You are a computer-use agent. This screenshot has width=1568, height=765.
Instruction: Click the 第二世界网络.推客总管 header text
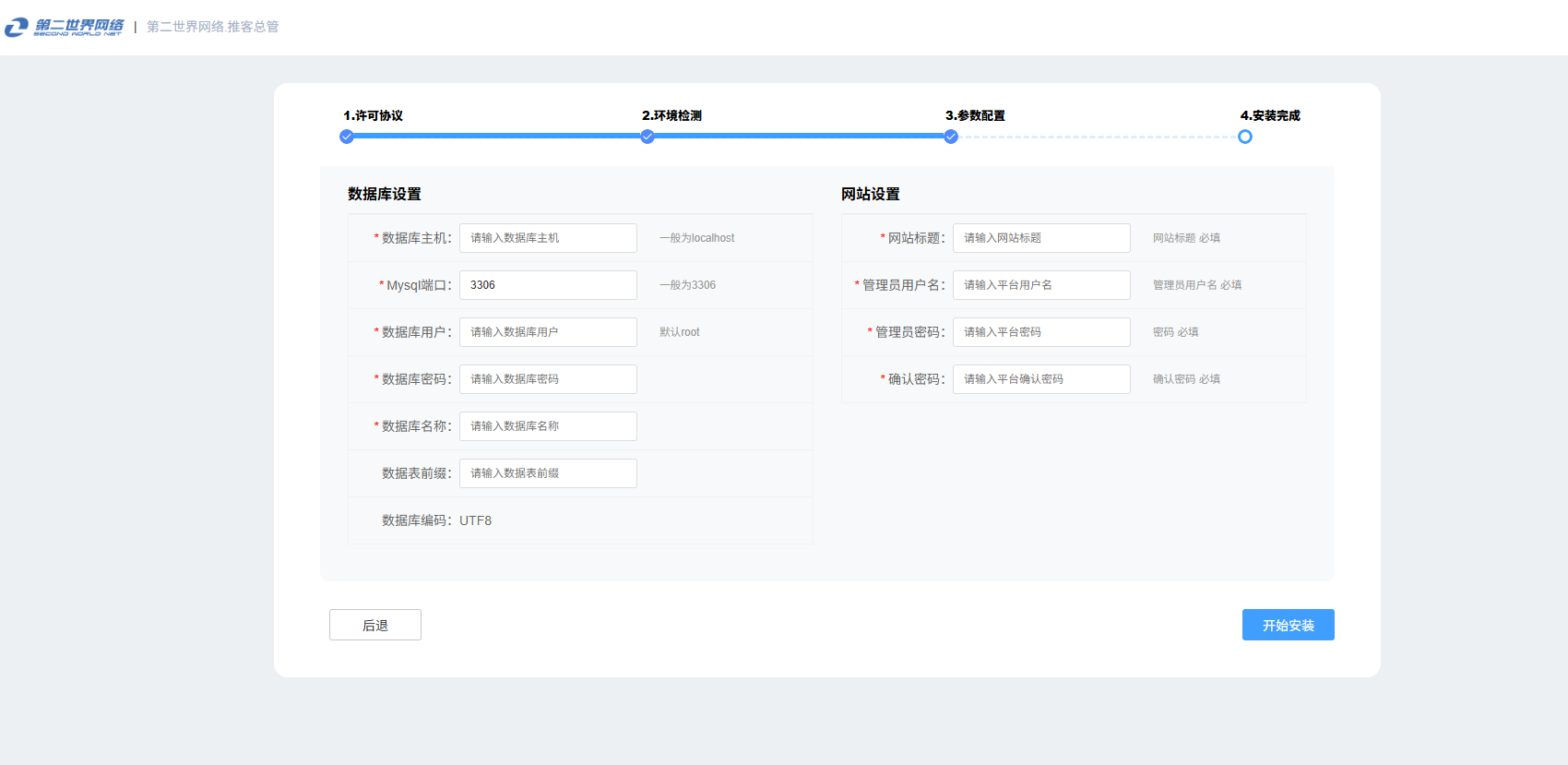pyautogui.click(x=213, y=27)
